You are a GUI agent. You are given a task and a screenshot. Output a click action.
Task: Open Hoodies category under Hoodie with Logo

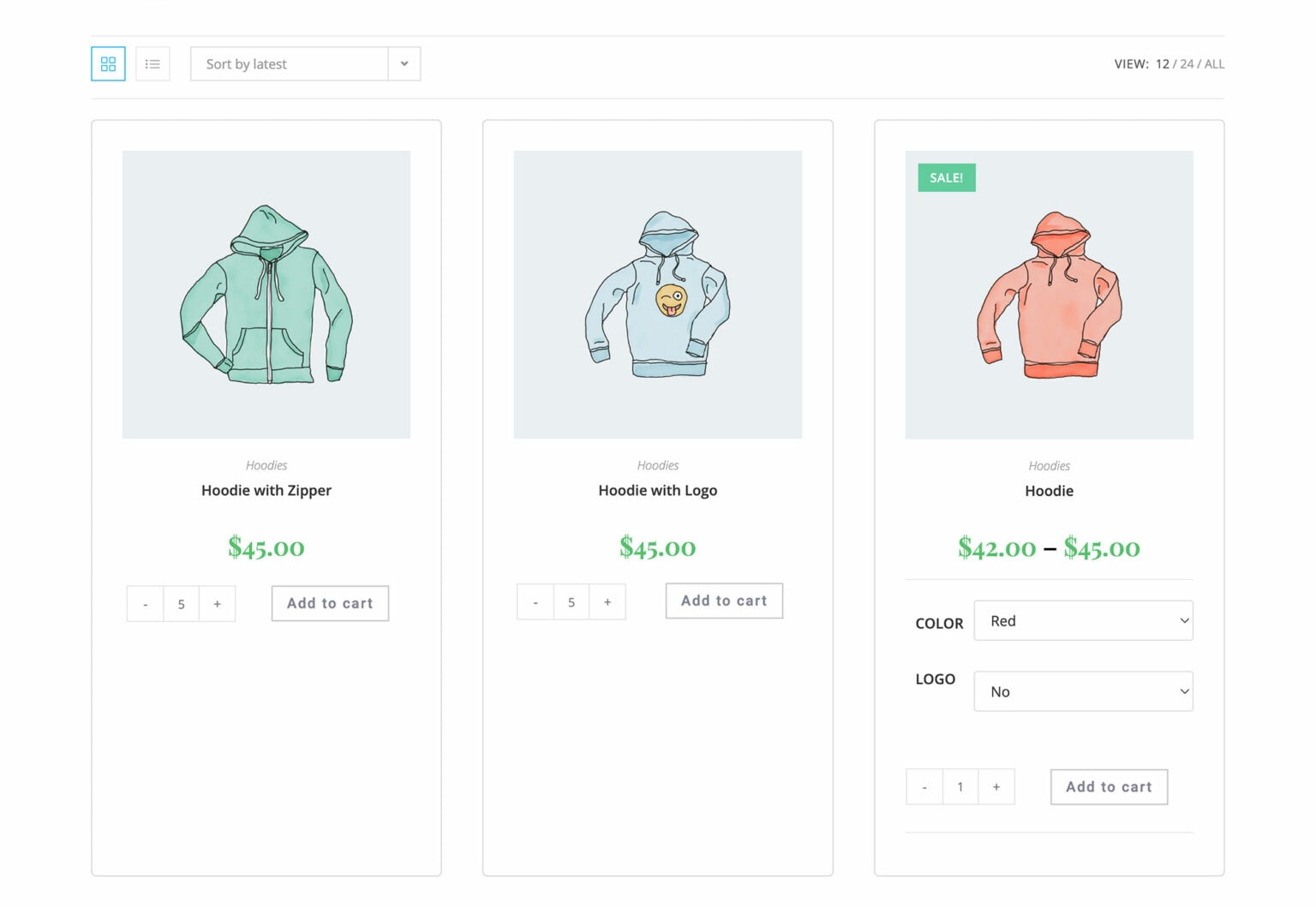click(657, 464)
